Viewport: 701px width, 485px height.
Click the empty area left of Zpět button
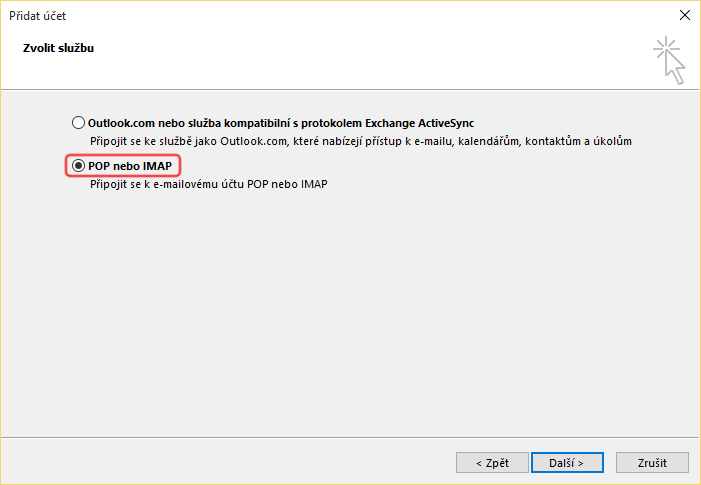click(250, 463)
